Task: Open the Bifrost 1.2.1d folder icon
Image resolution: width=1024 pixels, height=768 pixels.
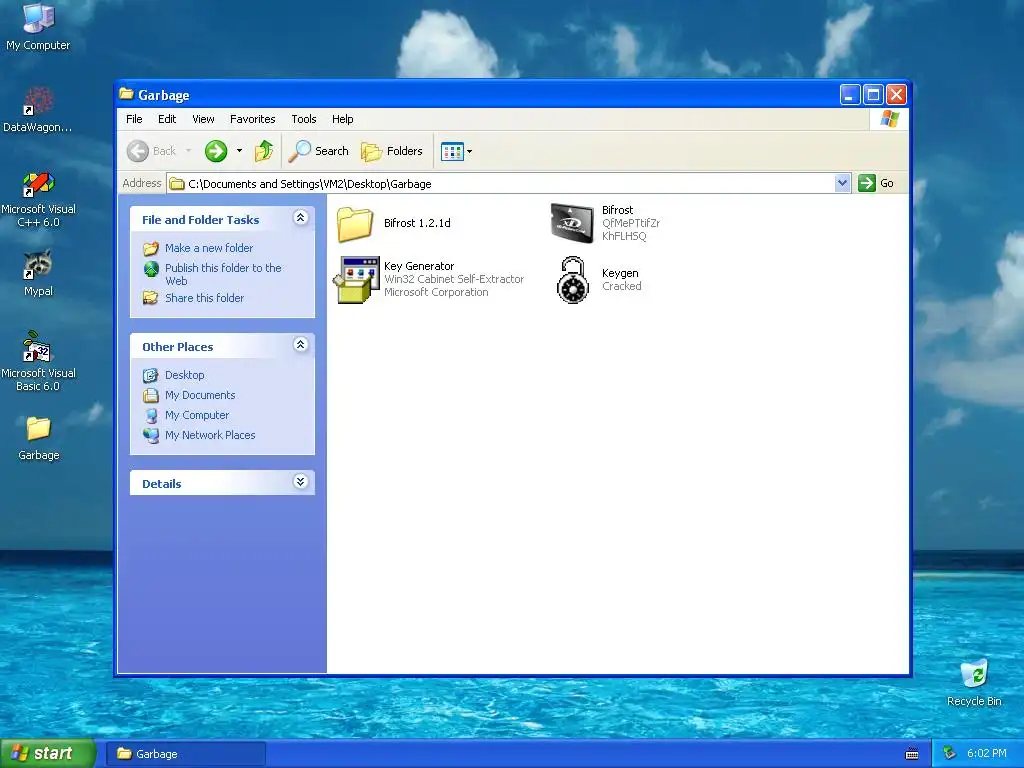Action: point(355,224)
